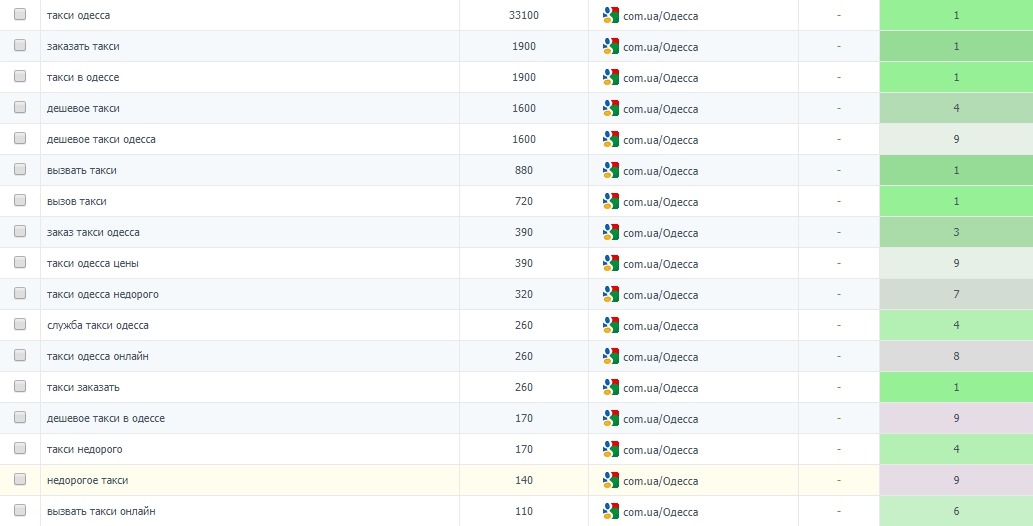Enable the 'вызвать такси' row checkbox

[20, 169]
